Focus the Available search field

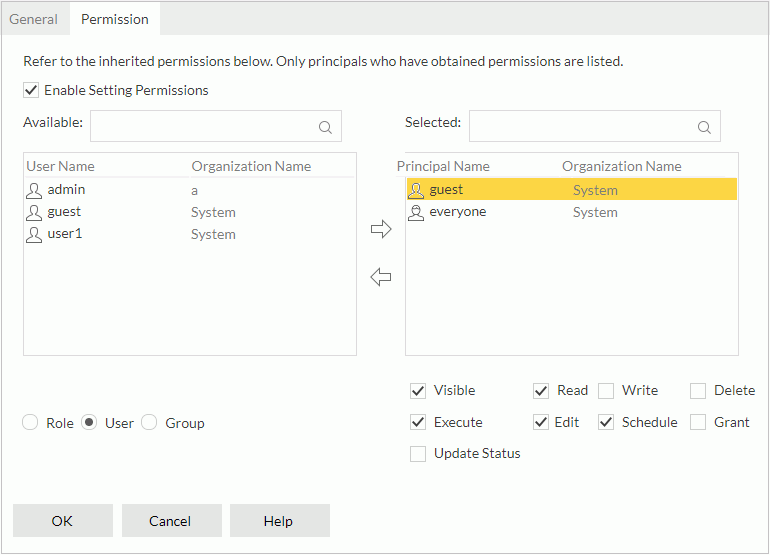216,126
